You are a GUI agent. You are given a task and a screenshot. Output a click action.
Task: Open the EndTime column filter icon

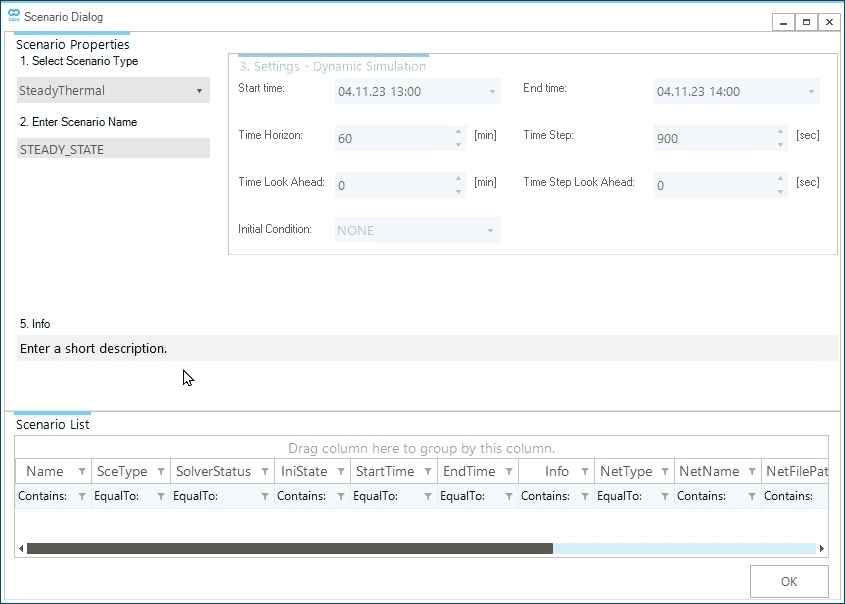(x=508, y=472)
